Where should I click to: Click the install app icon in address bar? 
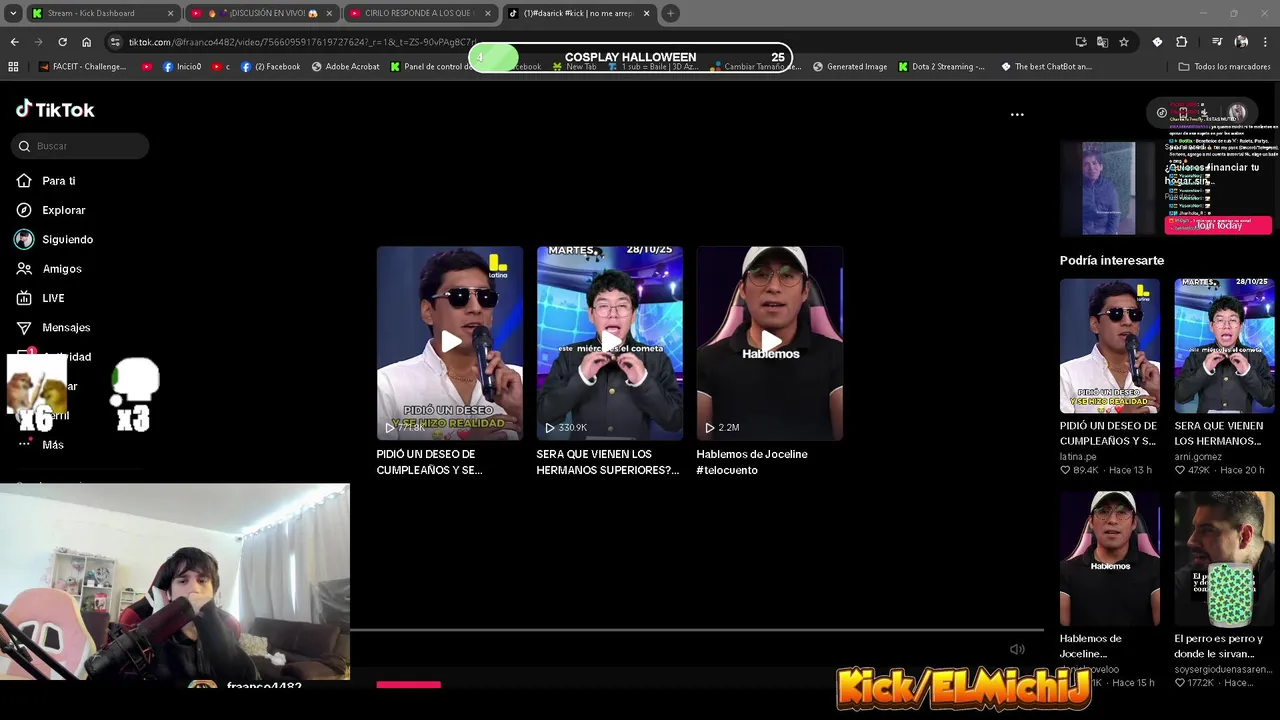tap(1081, 42)
